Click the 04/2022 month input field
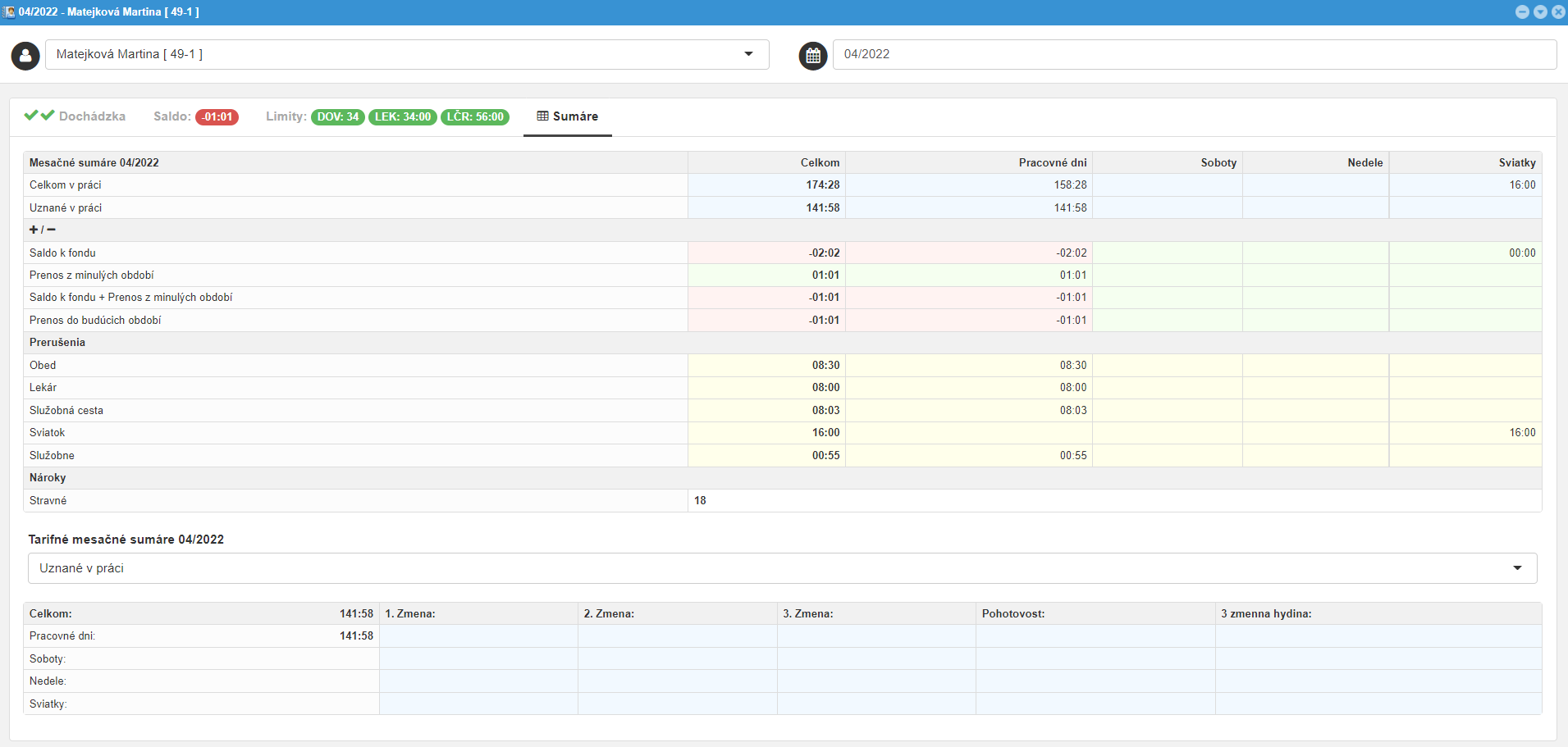1568x747 pixels. point(1194,54)
